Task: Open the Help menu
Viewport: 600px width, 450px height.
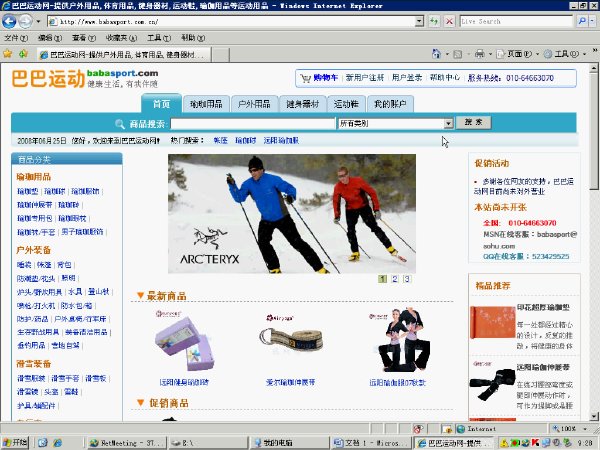Action: (x=193, y=38)
